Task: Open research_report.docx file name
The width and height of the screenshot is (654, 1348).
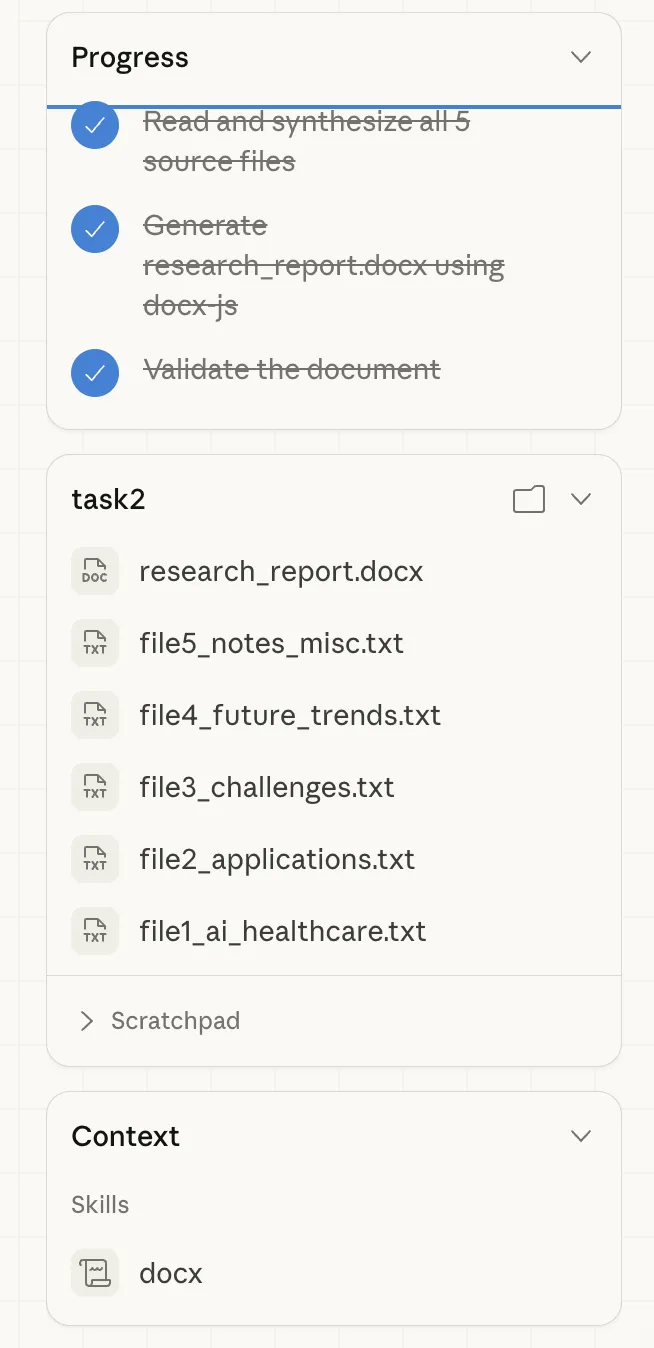Action: [281, 572]
